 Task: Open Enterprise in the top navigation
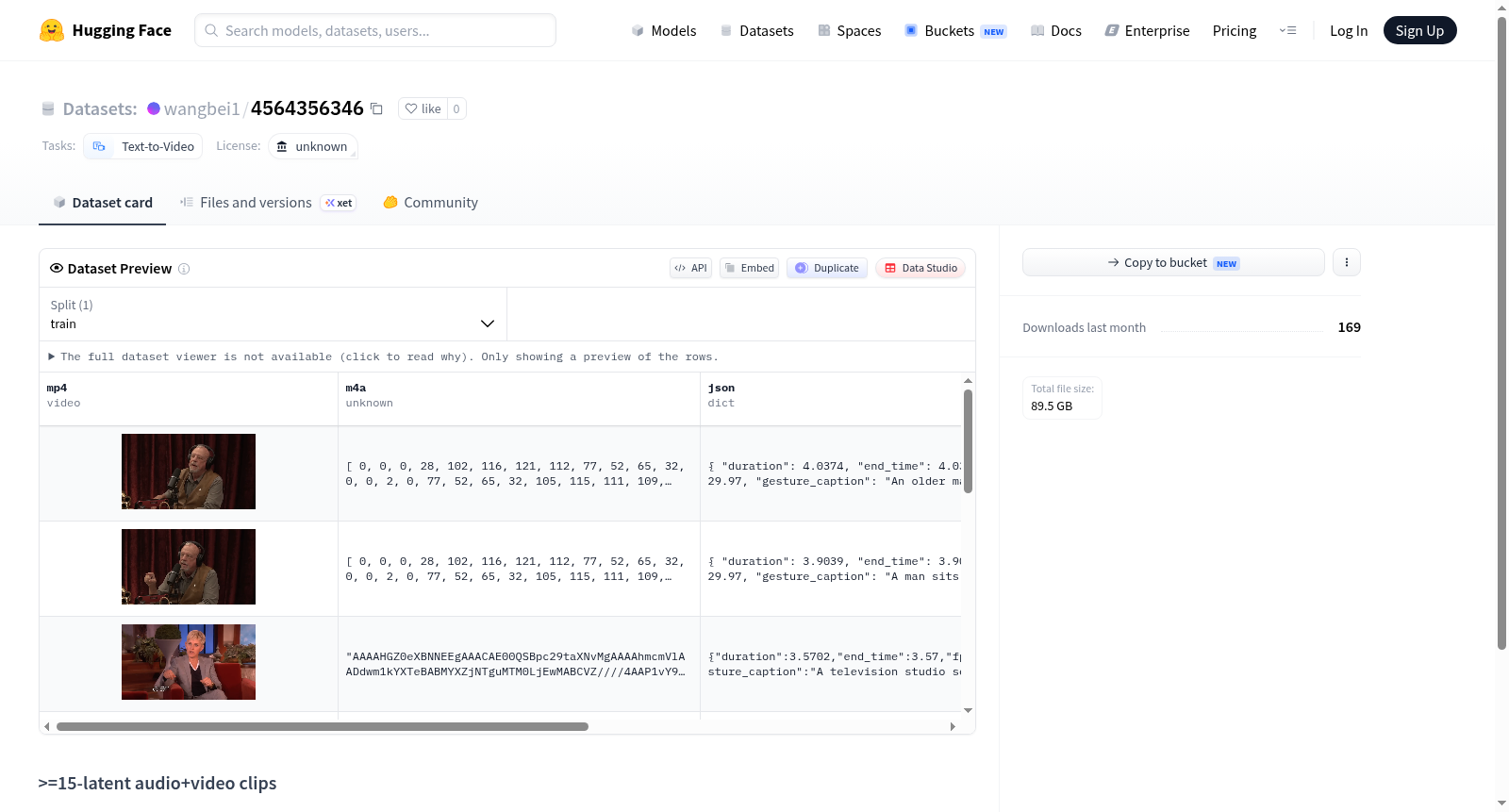(1147, 30)
